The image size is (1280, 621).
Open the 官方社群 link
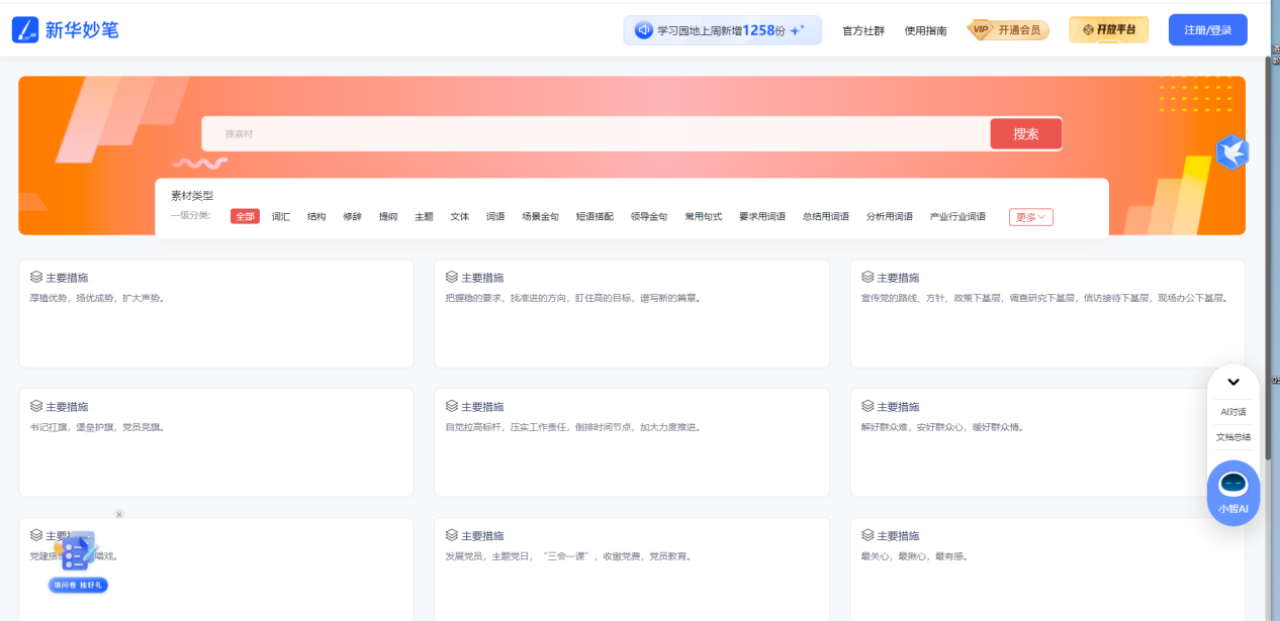[863, 31]
